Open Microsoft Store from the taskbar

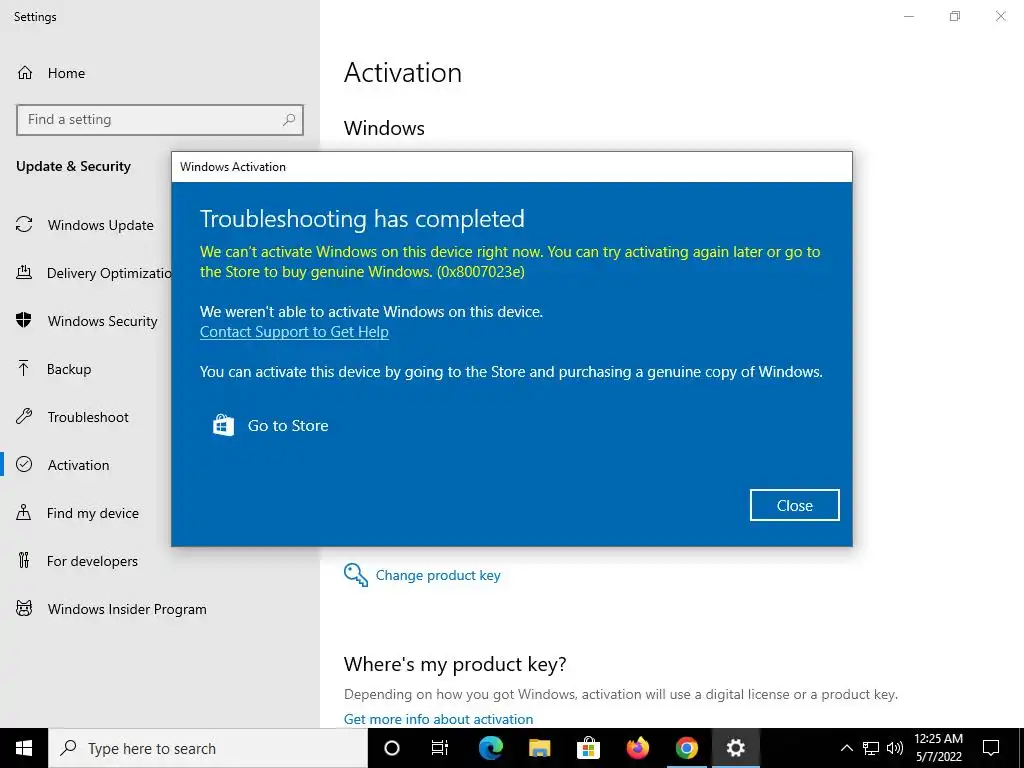[588, 748]
